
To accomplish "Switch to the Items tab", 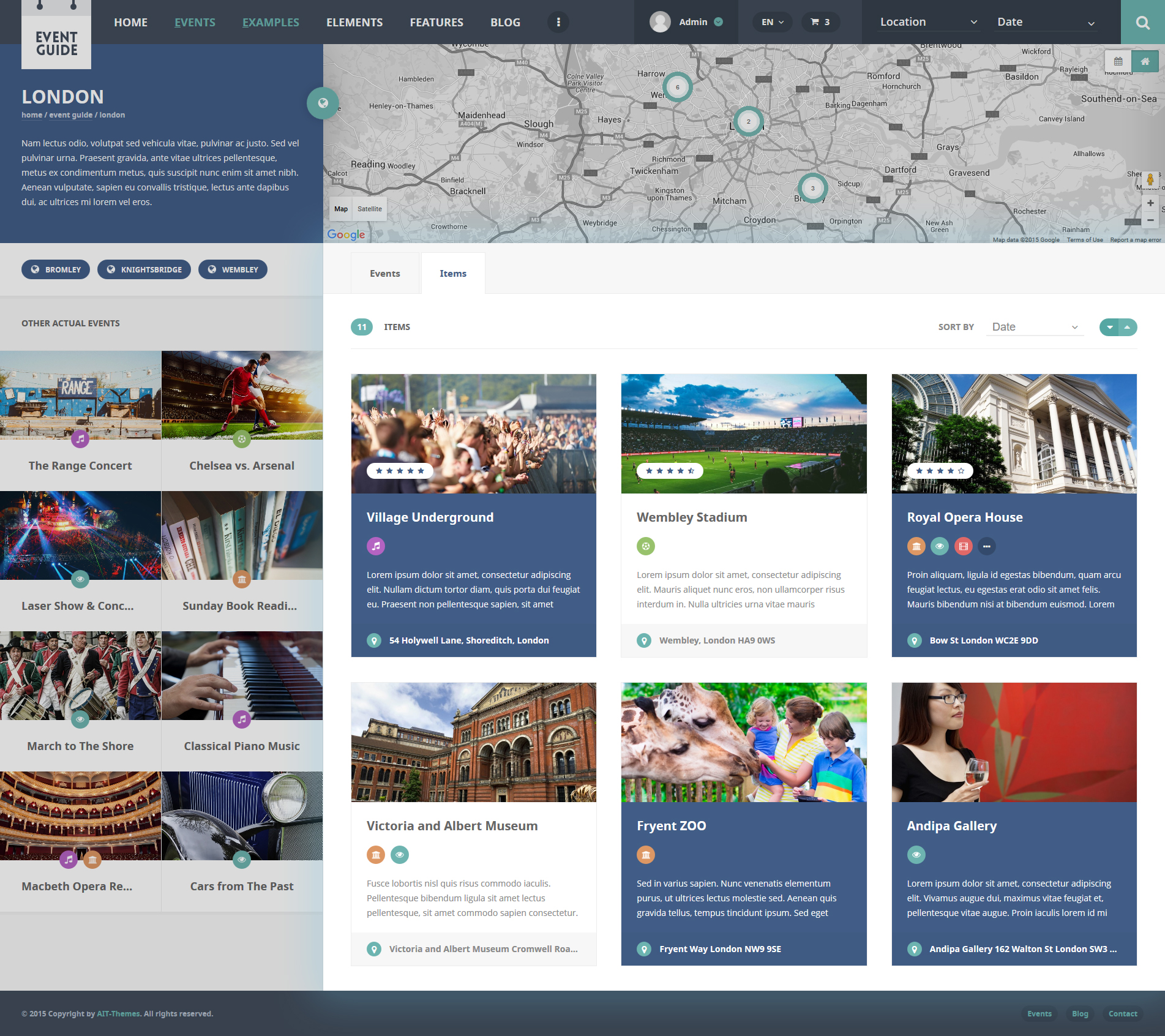I will pyautogui.click(x=453, y=274).
